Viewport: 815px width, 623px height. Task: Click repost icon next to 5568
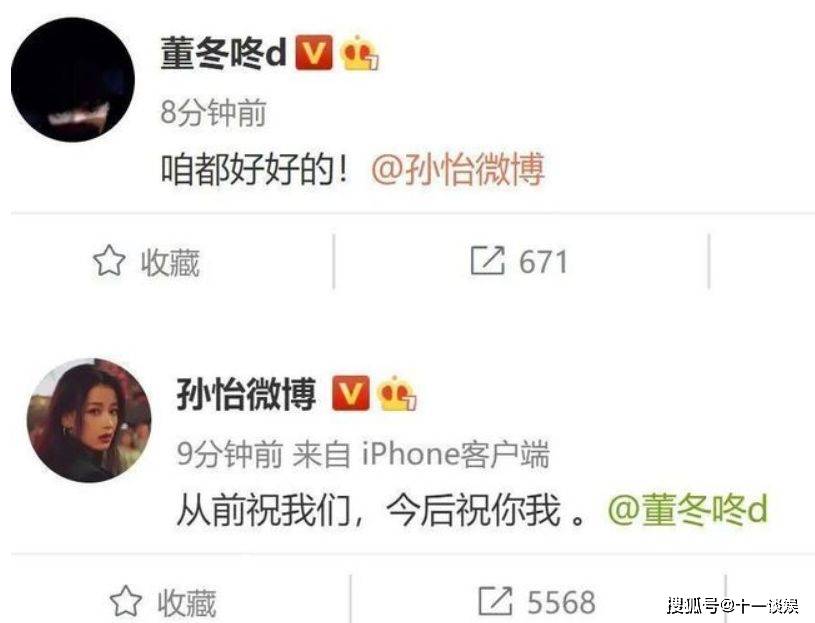coord(495,601)
